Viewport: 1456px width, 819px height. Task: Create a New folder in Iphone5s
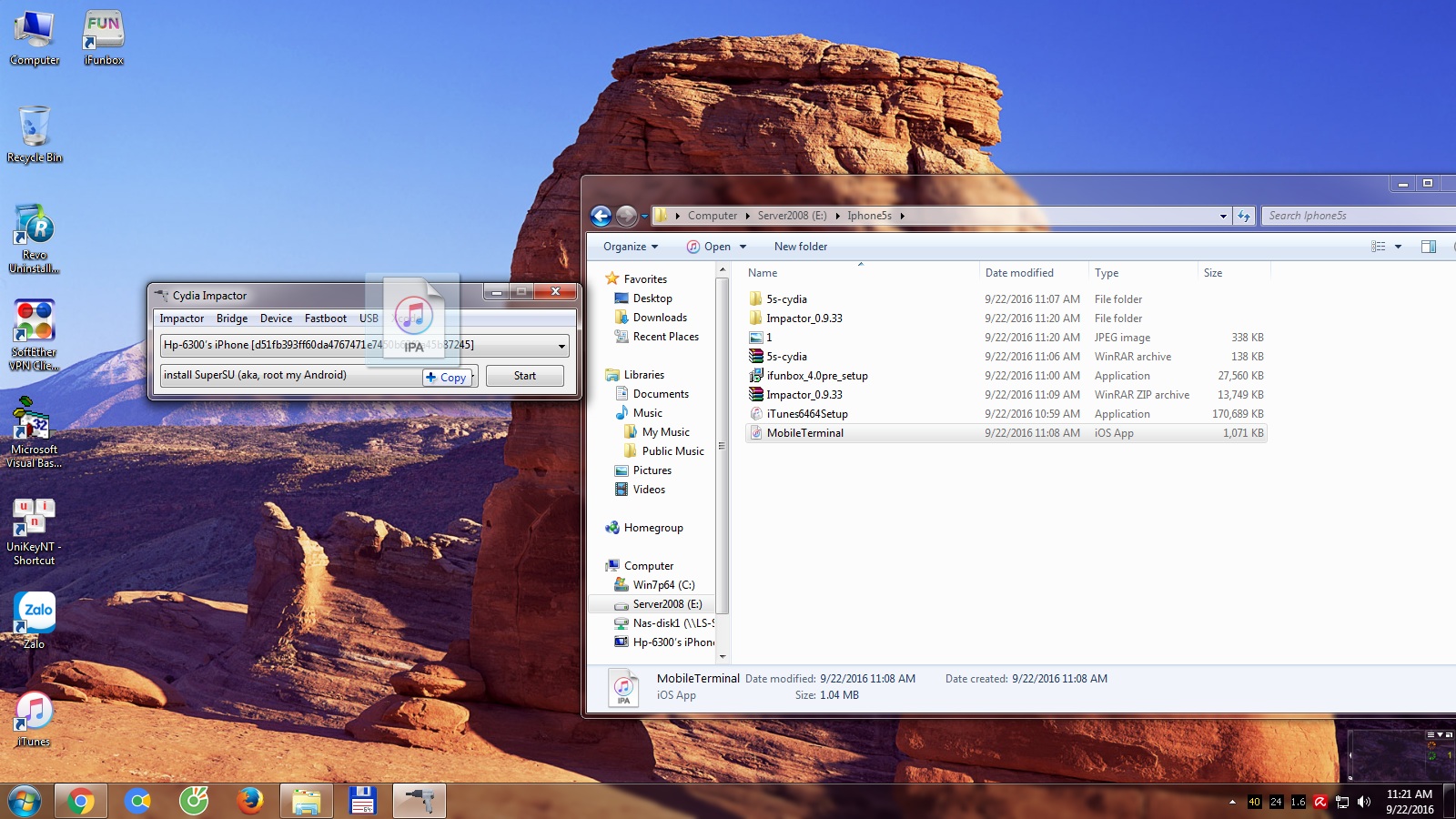(x=800, y=246)
